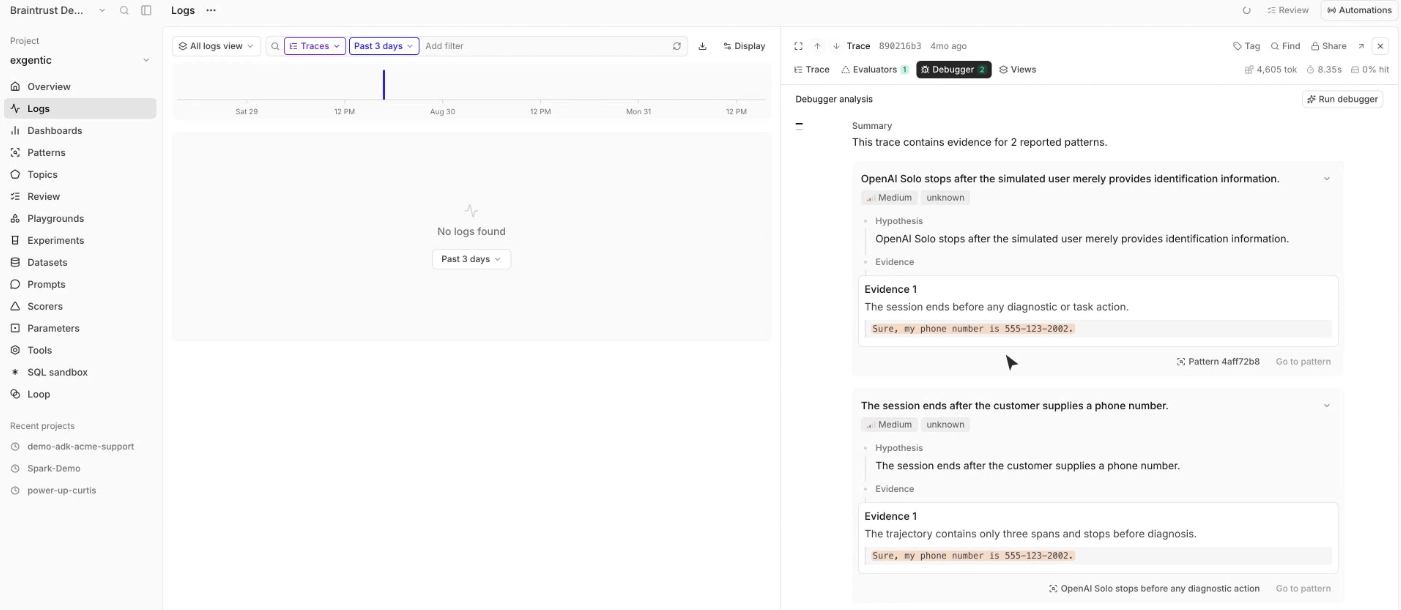The image size is (1401, 610).
Task: Open the Display options button
Action: coord(744,46)
